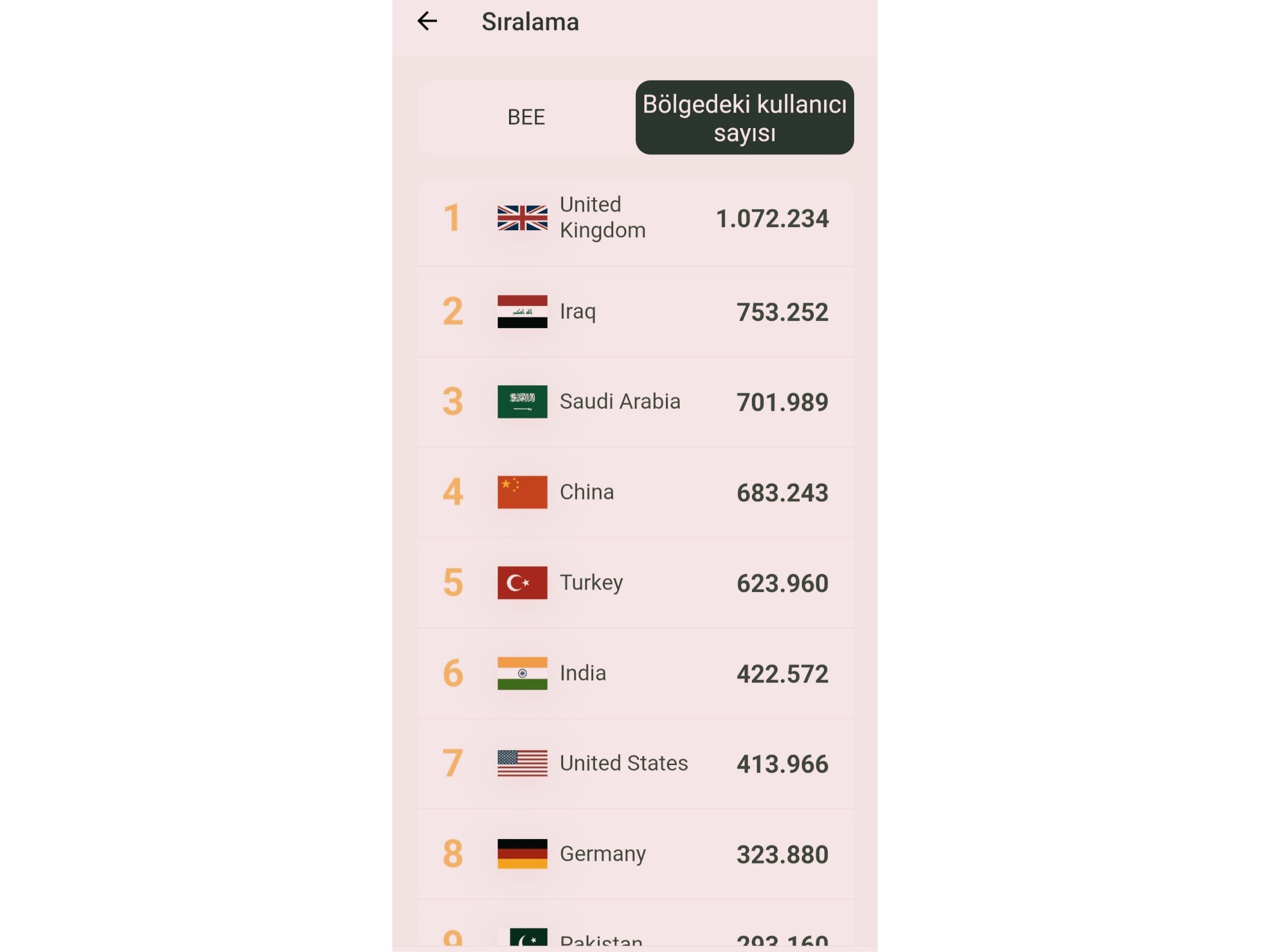Select the India country label
Viewport: 1270px width, 952px height.
coord(582,673)
